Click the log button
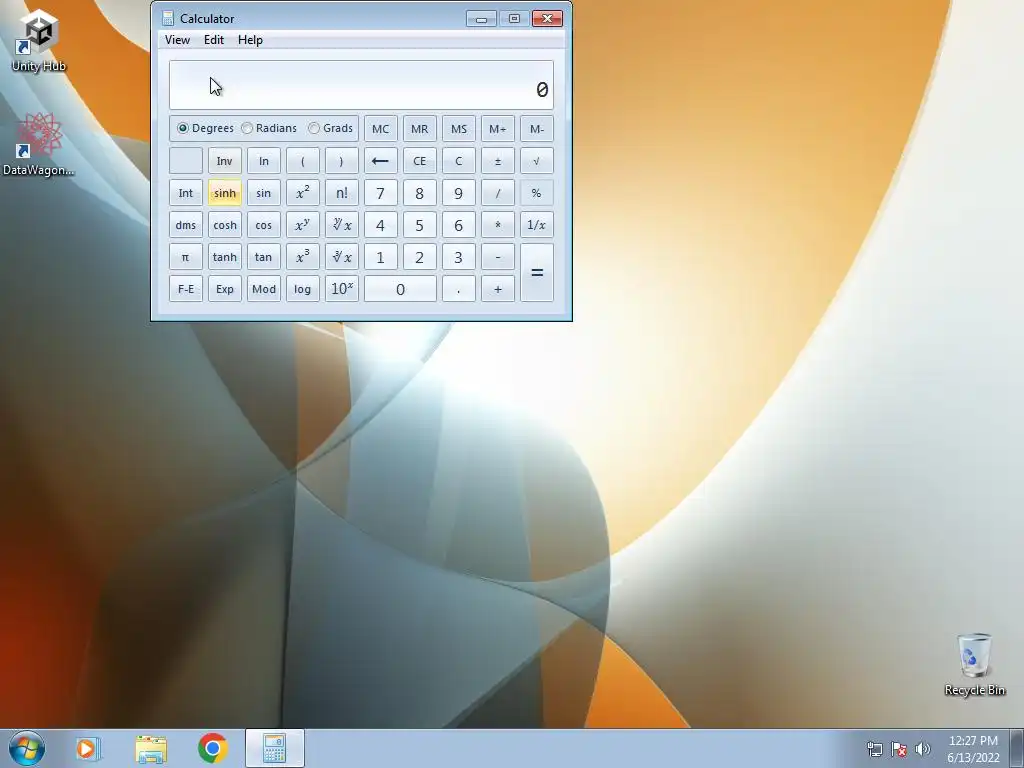Viewport: 1024px width, 768px height. [302, 289]
